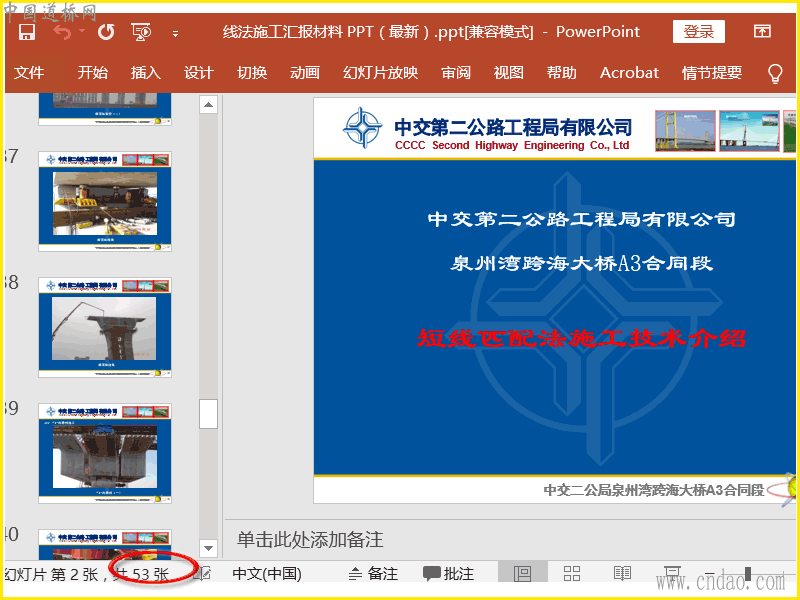Open the Undo history dropdown arrow

click(82, 32)
